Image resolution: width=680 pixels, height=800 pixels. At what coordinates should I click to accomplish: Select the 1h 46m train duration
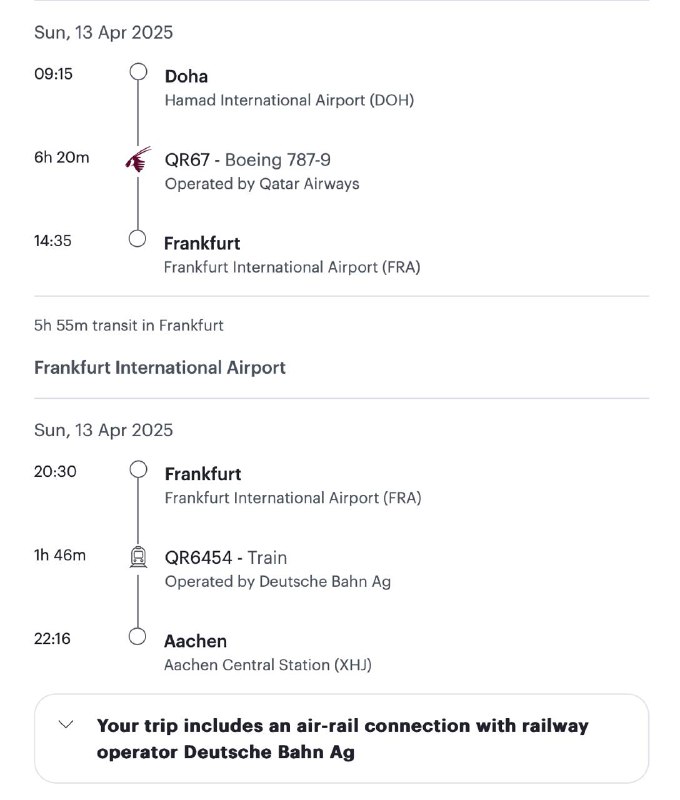60,555
